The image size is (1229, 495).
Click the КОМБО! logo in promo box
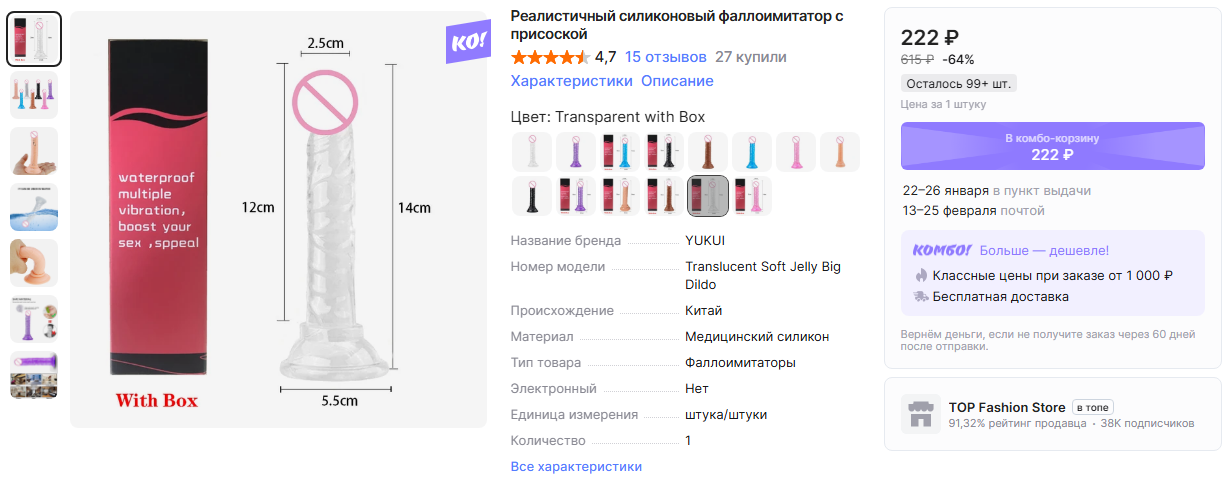pos(942,250)
